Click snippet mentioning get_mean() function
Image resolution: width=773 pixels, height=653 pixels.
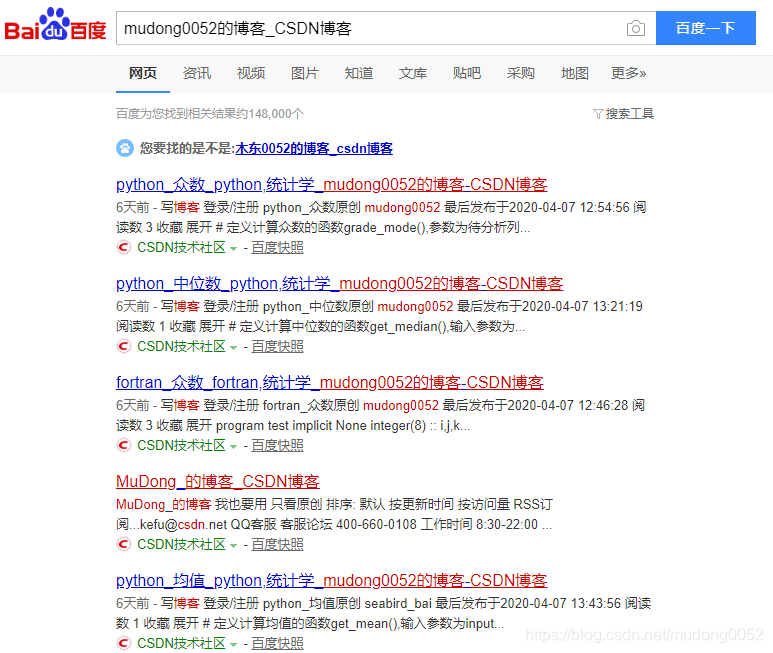point(384,614)
